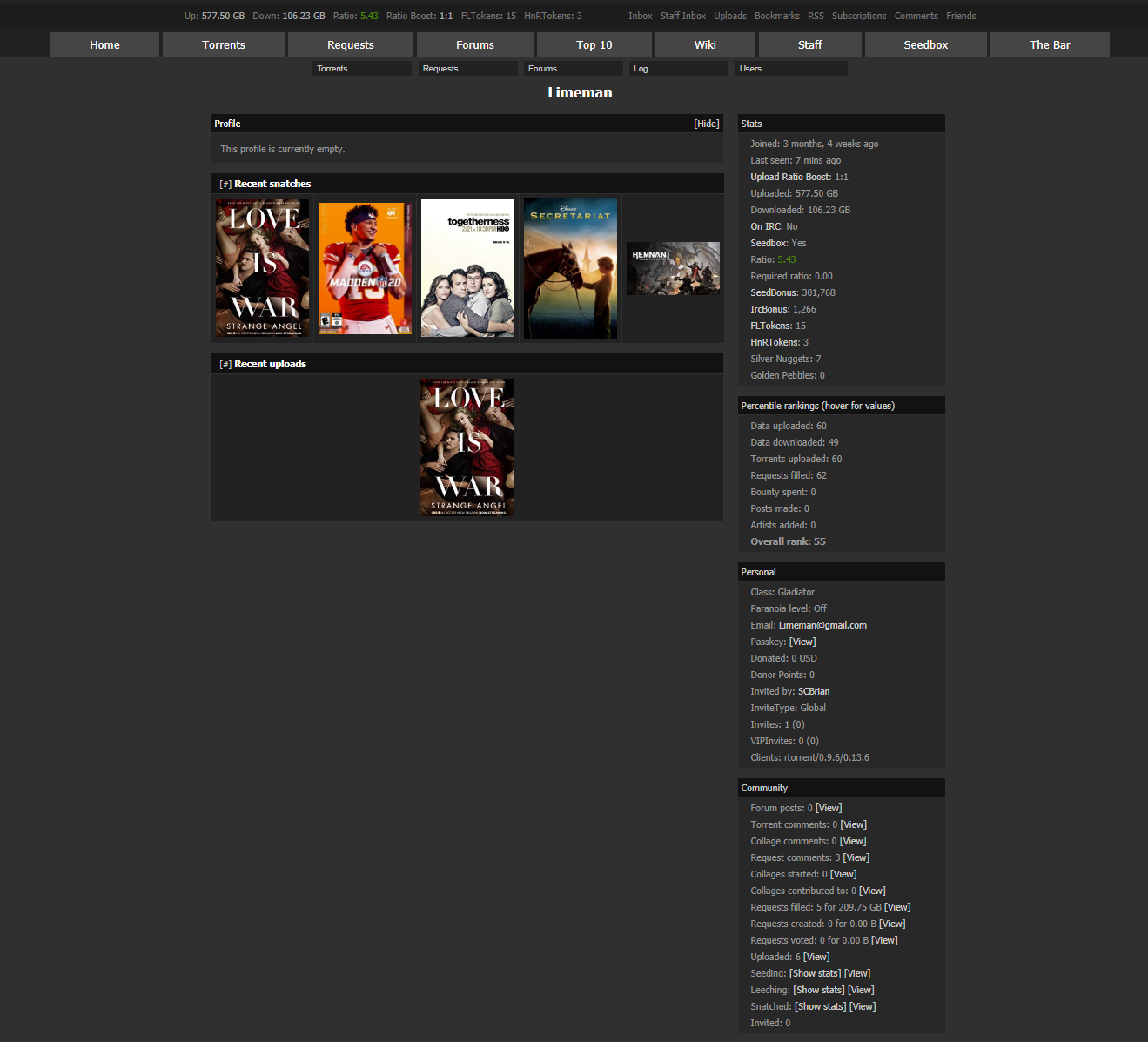Open the Wiki tab

[705, 44]
